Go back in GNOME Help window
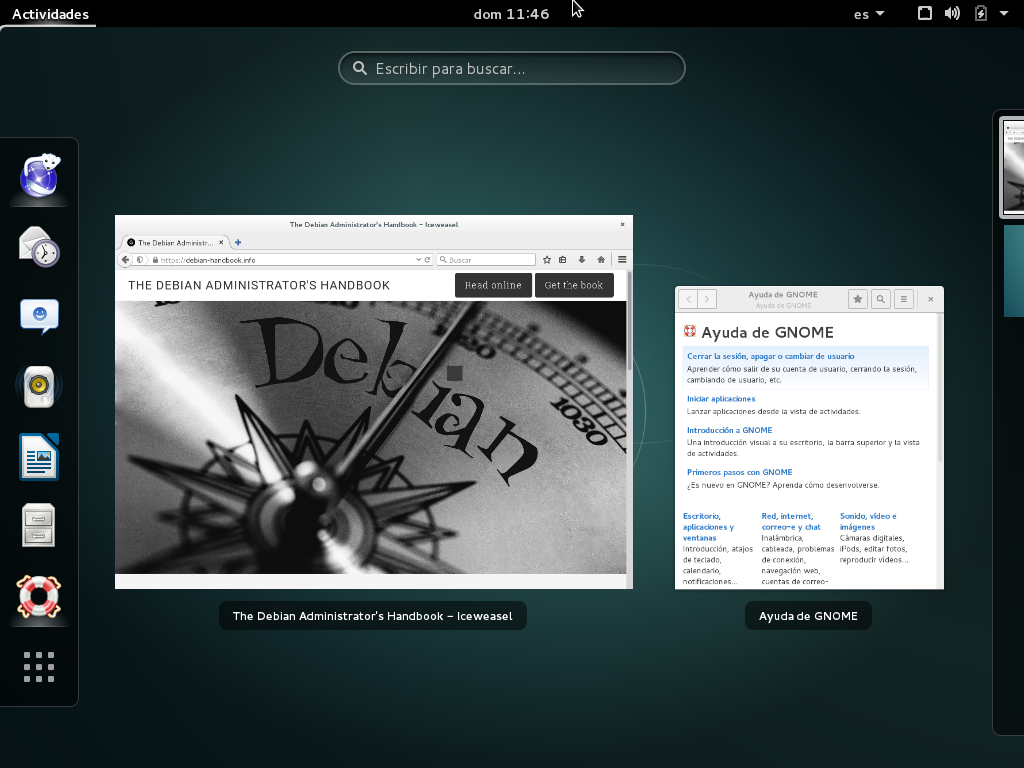Viewport: 1024px width, 768px height. coord(688,299)
